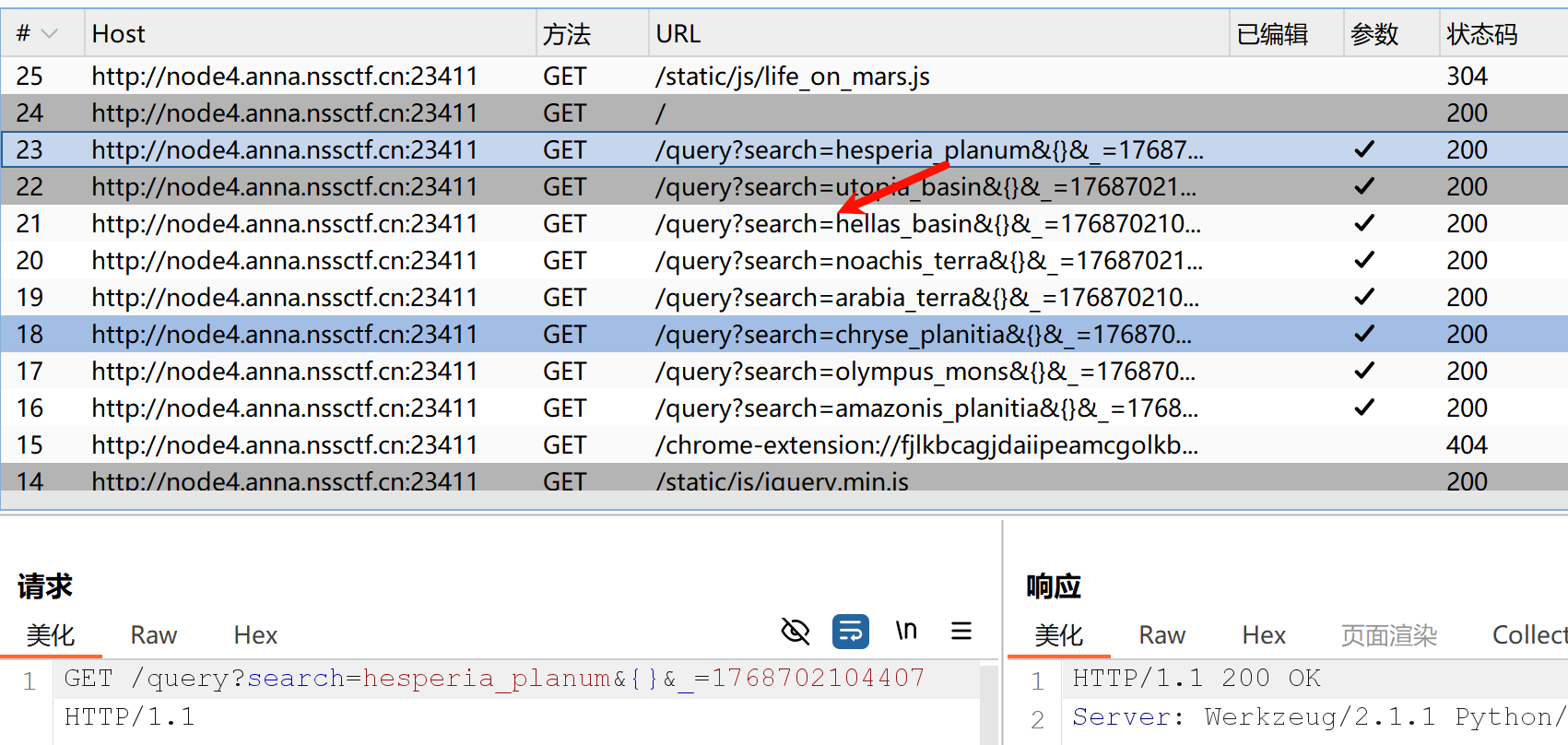Viewport: 1568px width, 745px height.
Task: Click the params checkmark in row 23
Action: (1364, 149)
